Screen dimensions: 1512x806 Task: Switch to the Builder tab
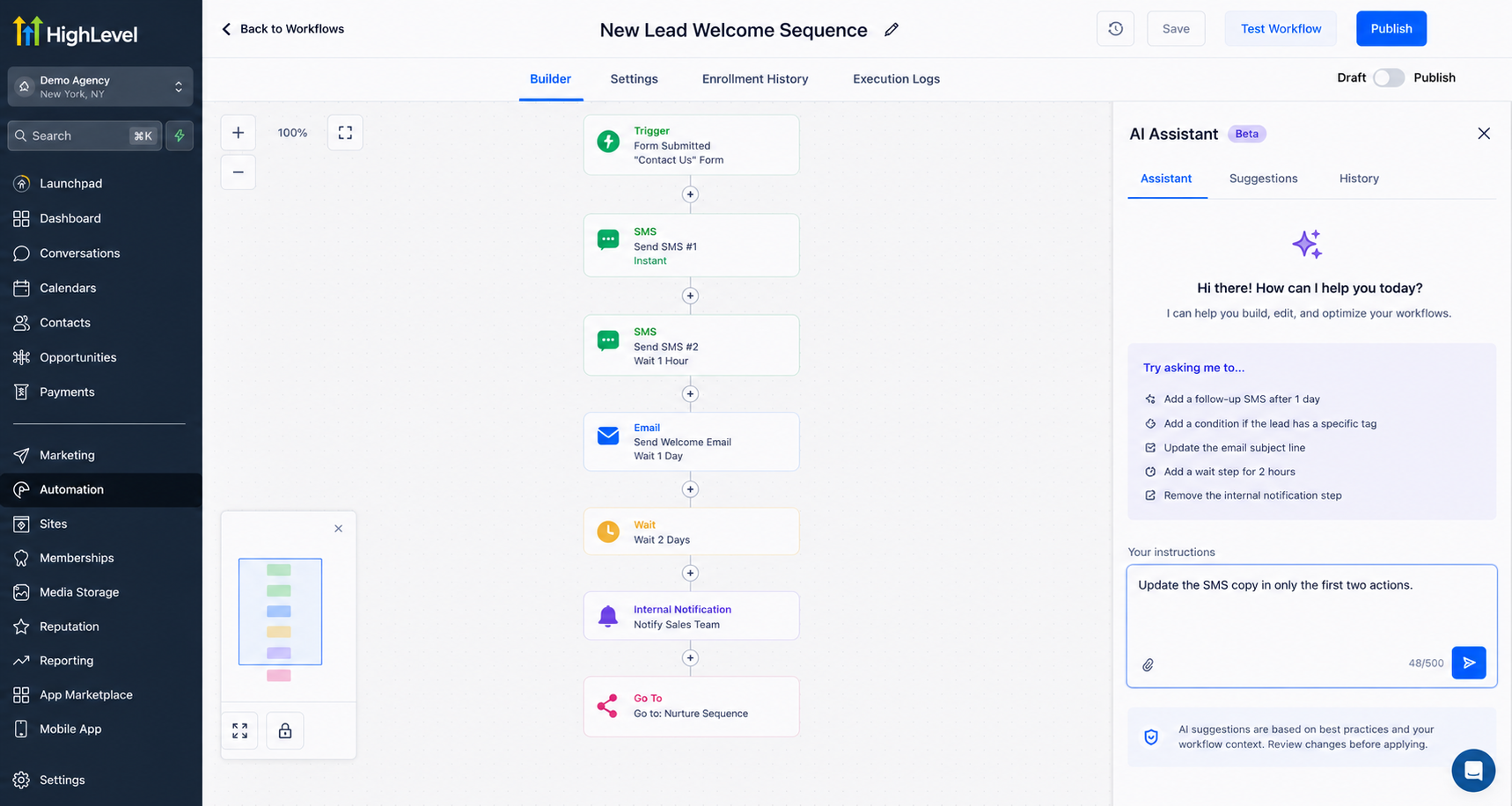(x=550, y=79)
